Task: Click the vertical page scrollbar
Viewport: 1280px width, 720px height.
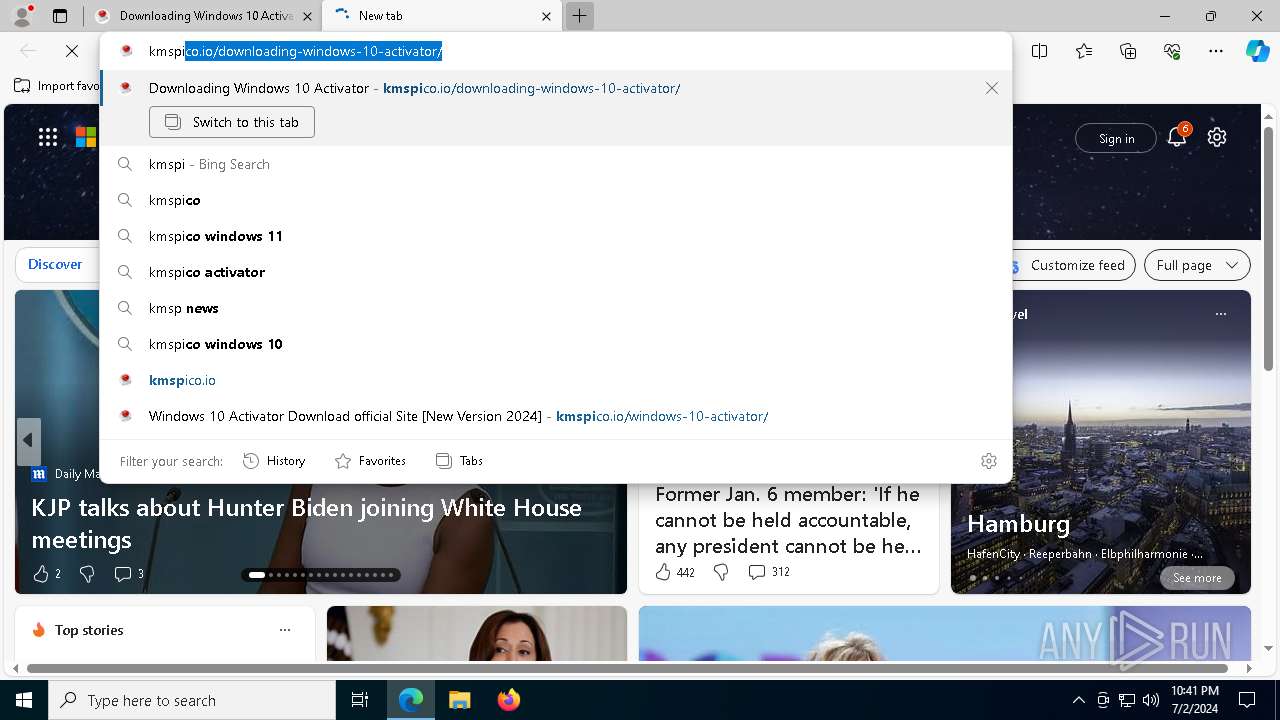Action: pos(1268,248)
